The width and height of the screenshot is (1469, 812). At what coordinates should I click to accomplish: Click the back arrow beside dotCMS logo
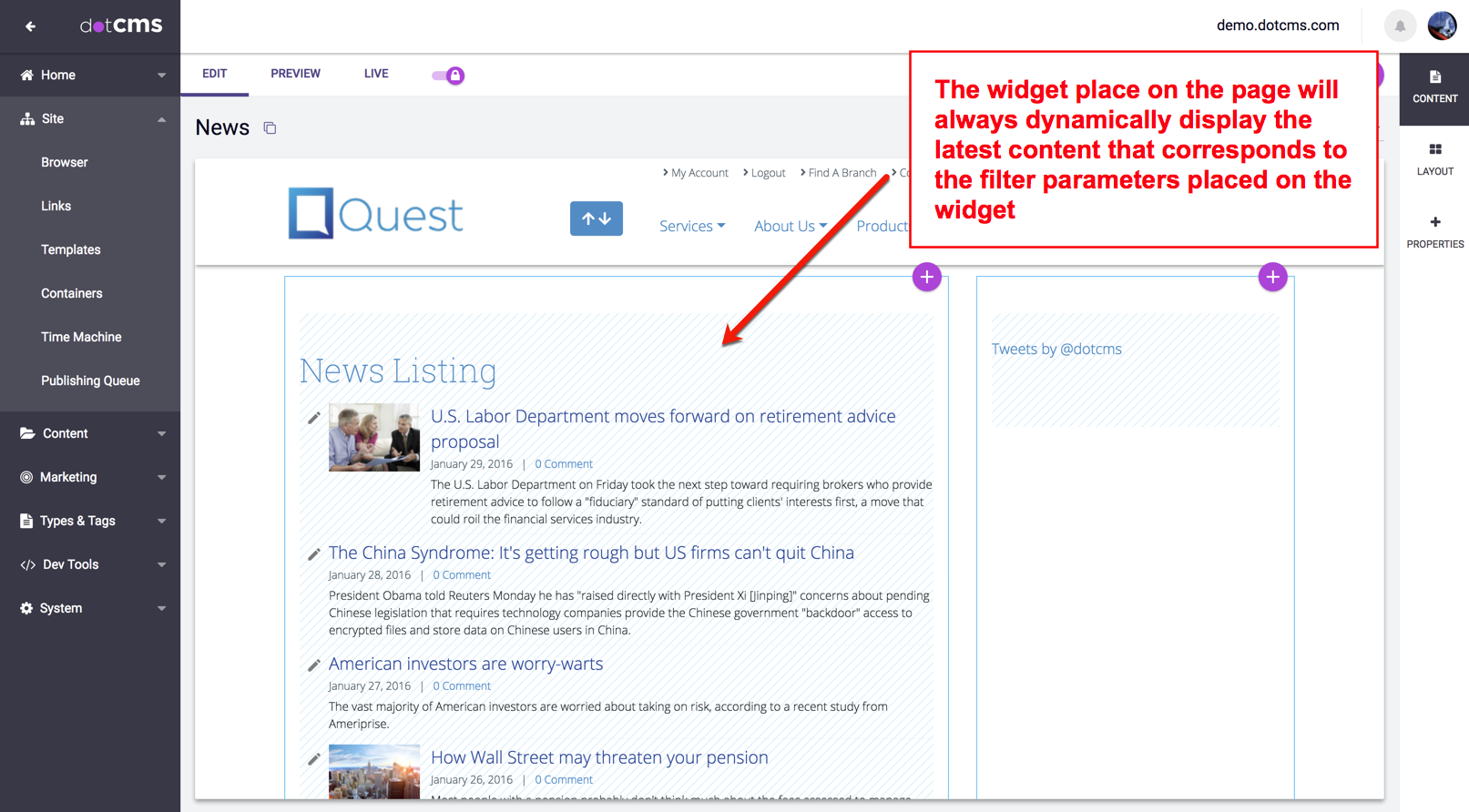tap(30, 26)
